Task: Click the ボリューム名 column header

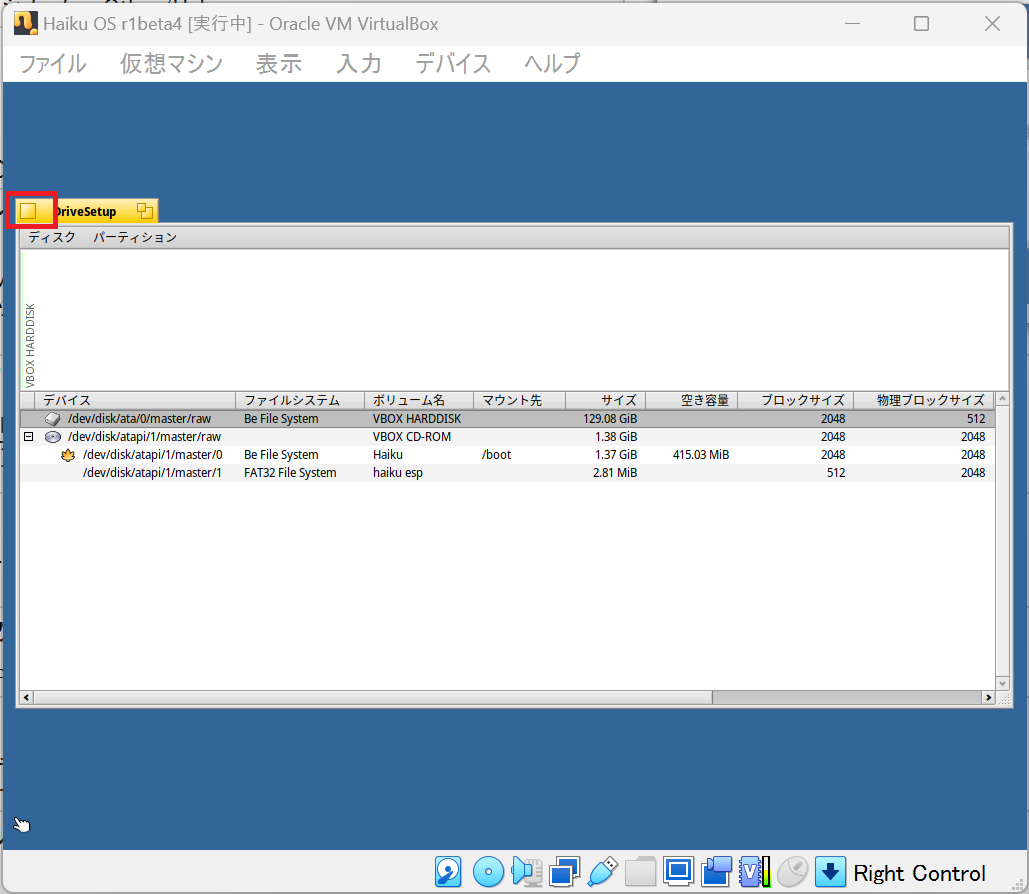Action: pyautogui.click(x=419, y=400)
